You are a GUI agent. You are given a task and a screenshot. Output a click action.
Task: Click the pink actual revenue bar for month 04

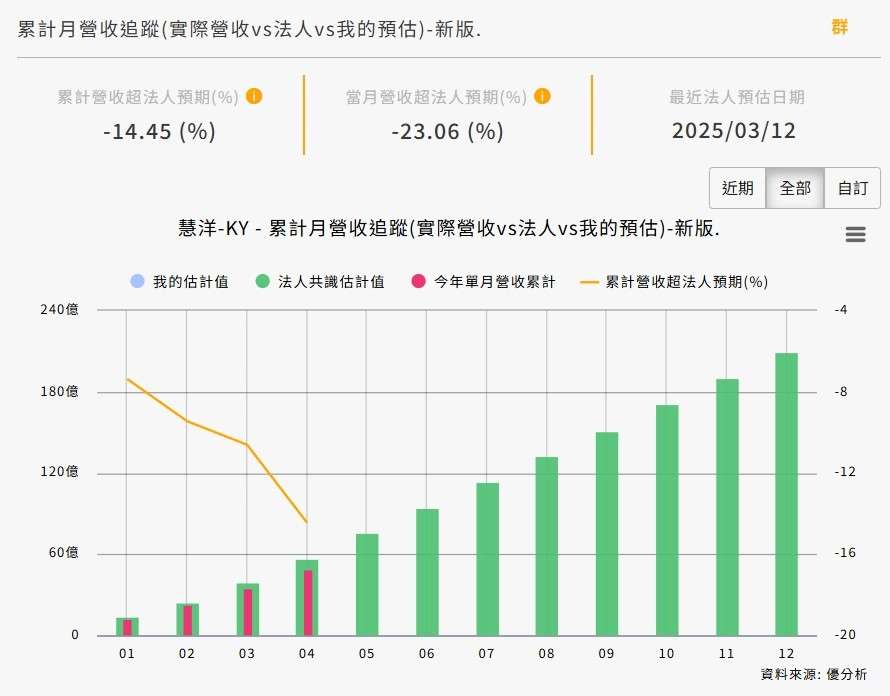pos(308,603)
